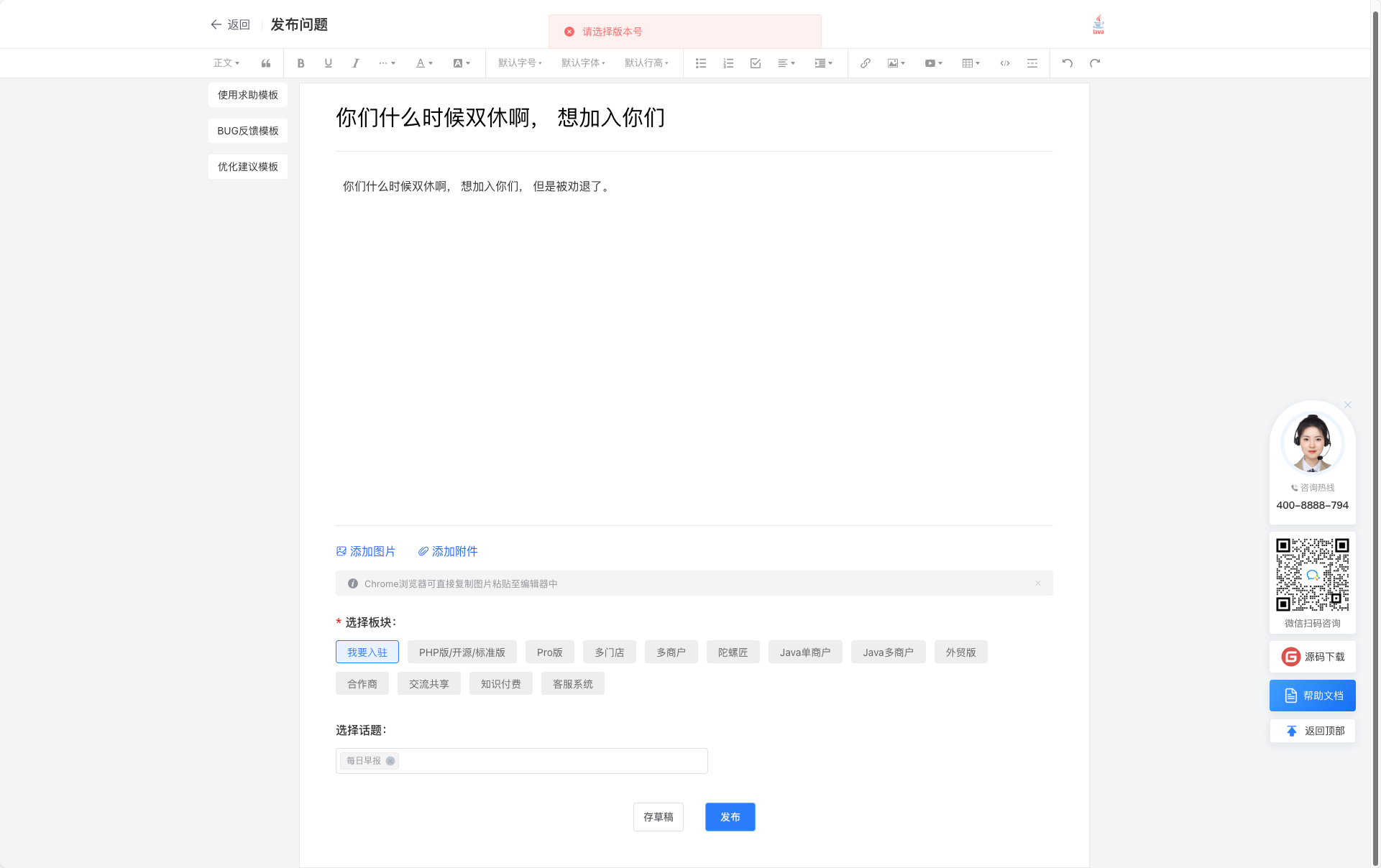The image size is (1381, 868).
Task: Open the insert video dropdown
Action: click(934, 63)
